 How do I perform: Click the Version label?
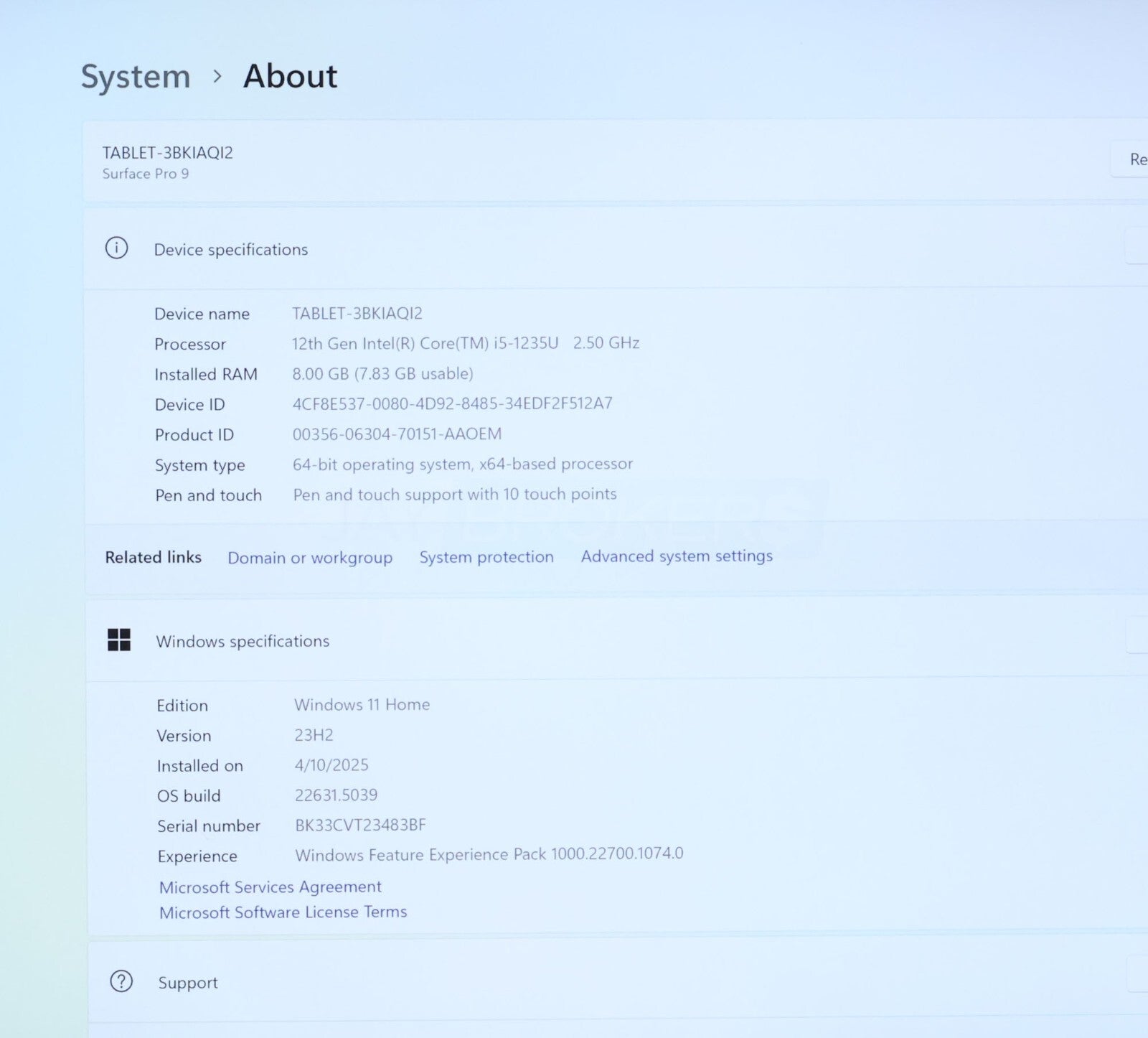pos(184,736)
